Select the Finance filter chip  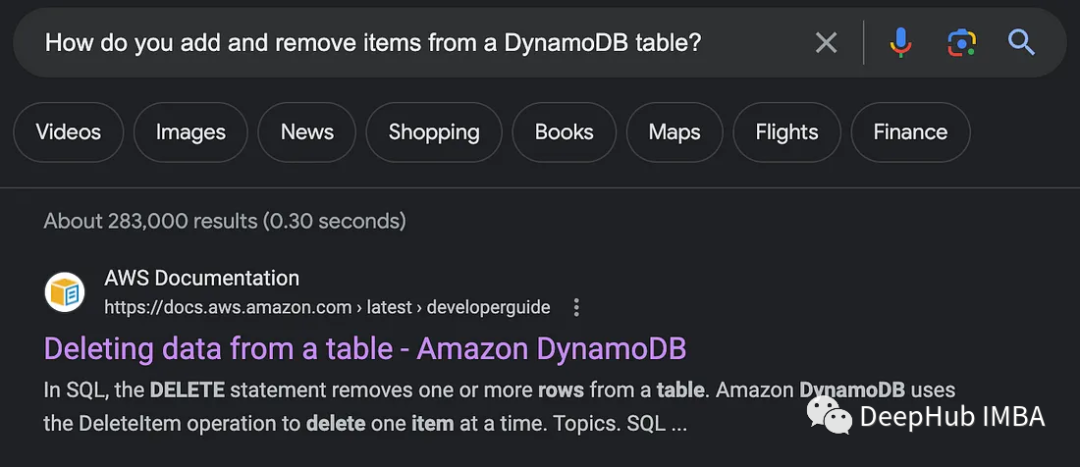point(911,132)
